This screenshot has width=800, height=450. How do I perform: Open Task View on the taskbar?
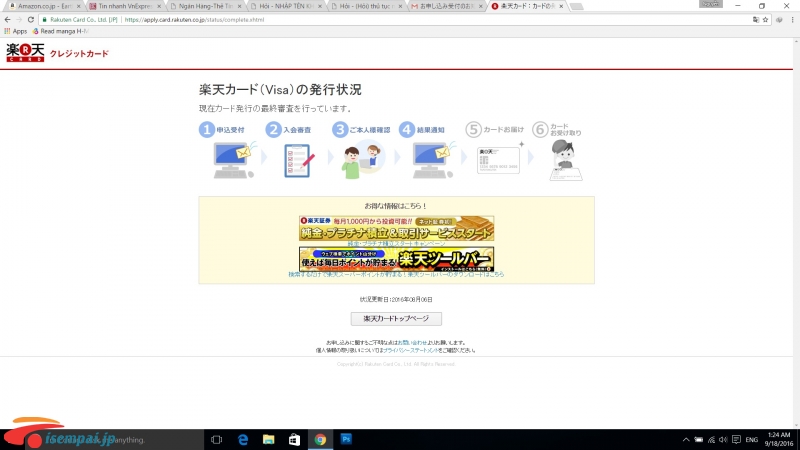216,439
